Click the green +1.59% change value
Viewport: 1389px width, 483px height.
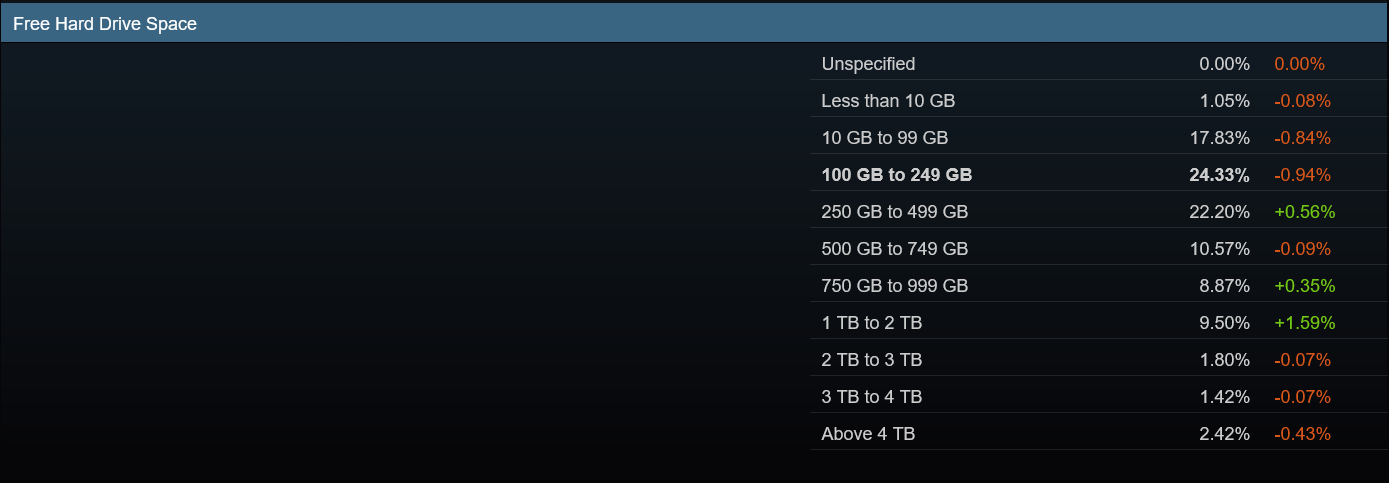point(1304,323)
